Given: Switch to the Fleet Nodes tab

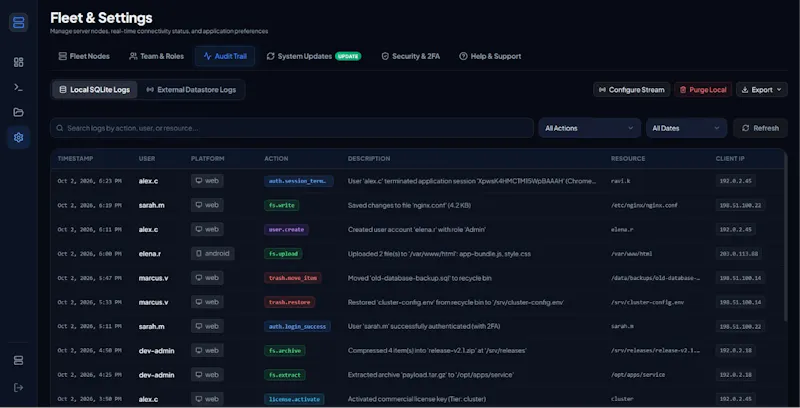Looking at the screenshot, I should click(84, 56).
